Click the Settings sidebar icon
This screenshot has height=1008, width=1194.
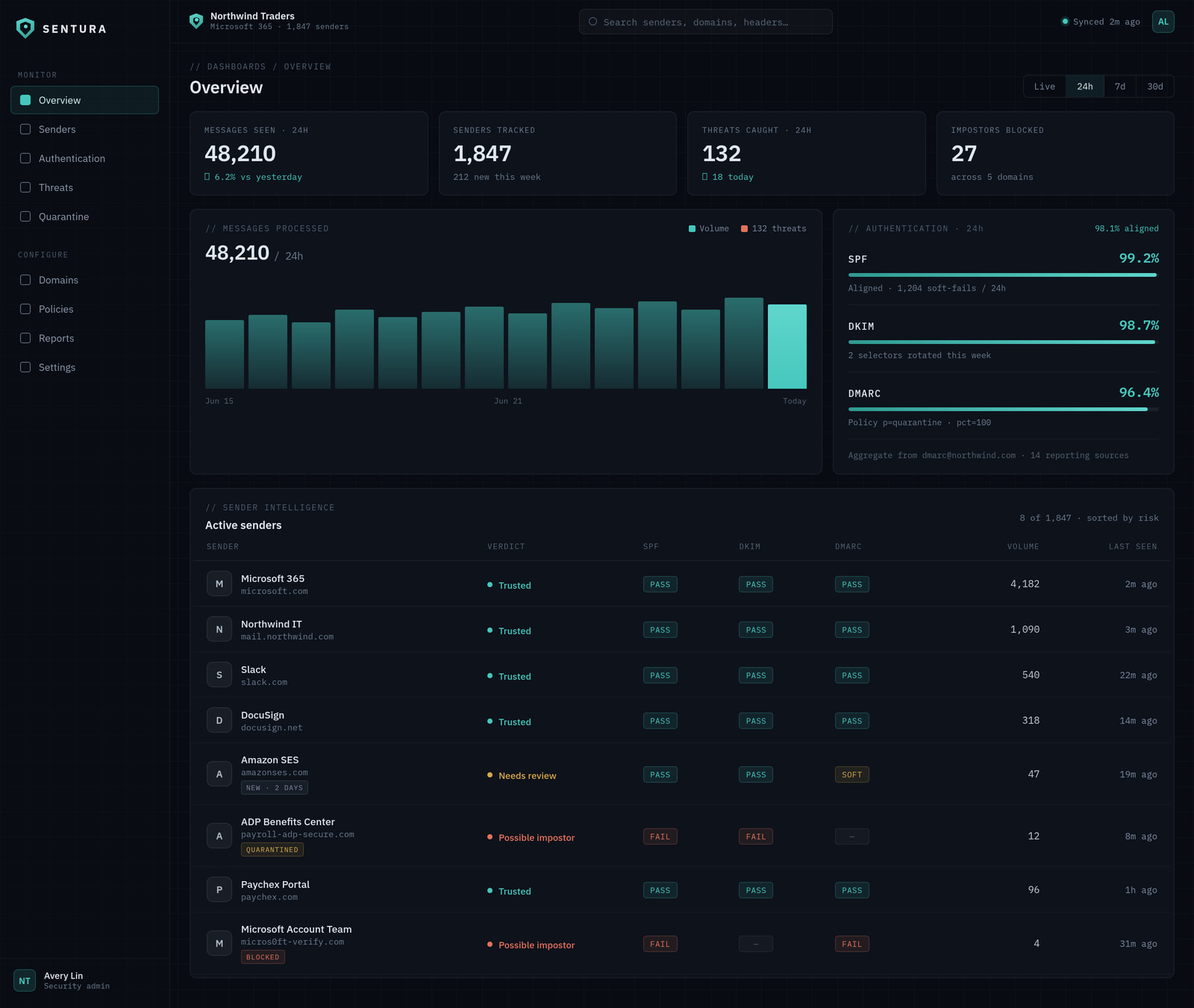tap(25, 367)
